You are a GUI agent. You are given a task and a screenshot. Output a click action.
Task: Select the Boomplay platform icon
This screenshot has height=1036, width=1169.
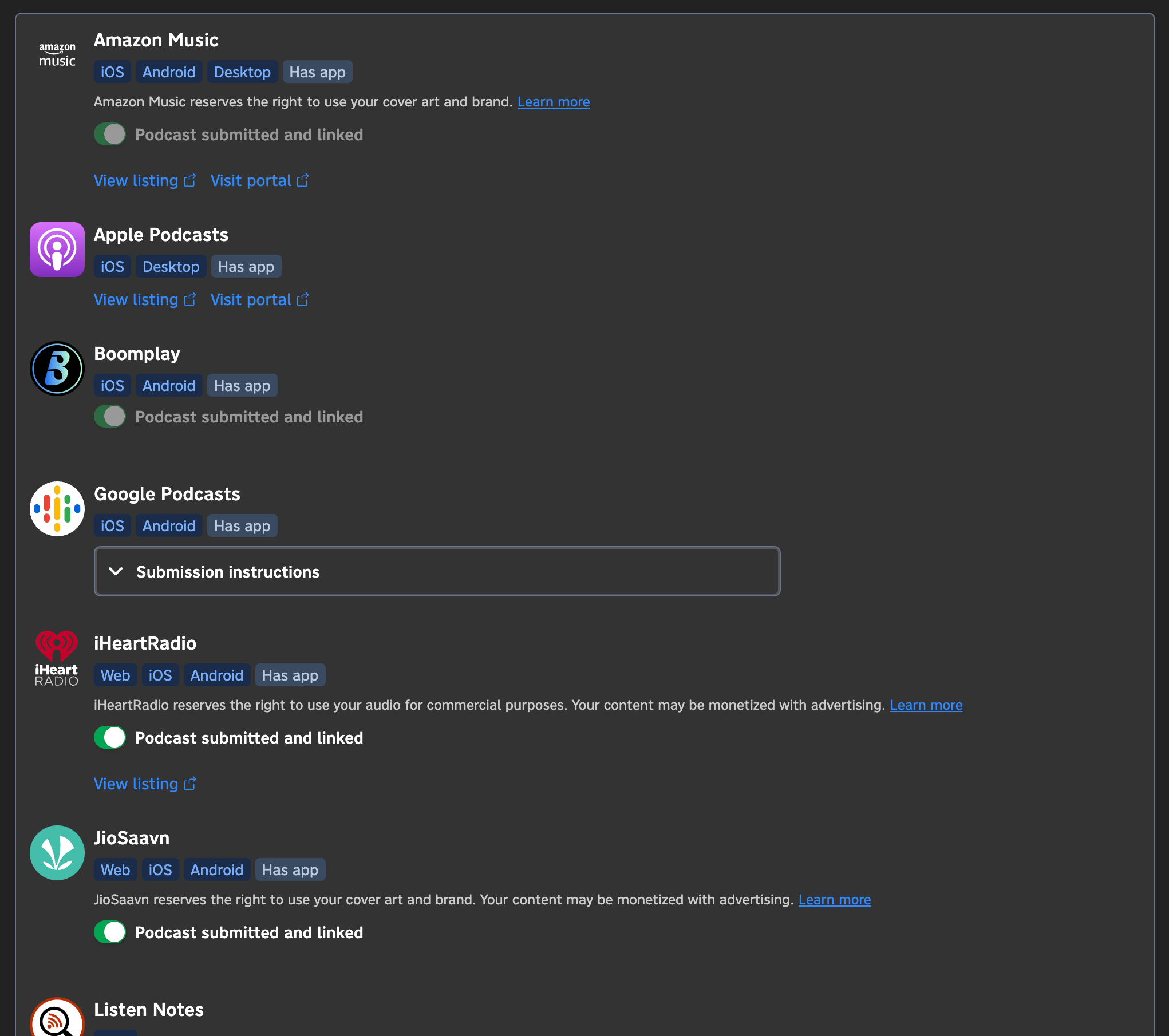[x=56, y=368]
